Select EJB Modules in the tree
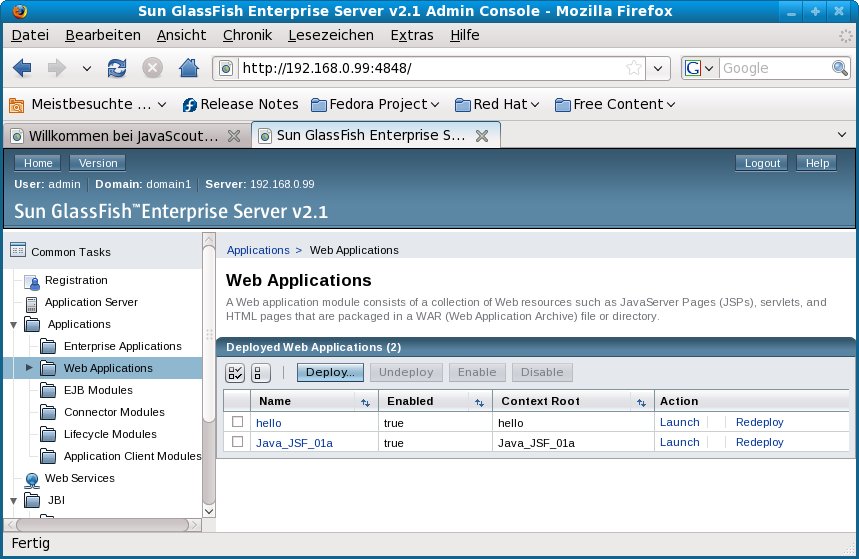Screen dimensions: 859x559 pos(97,390)
